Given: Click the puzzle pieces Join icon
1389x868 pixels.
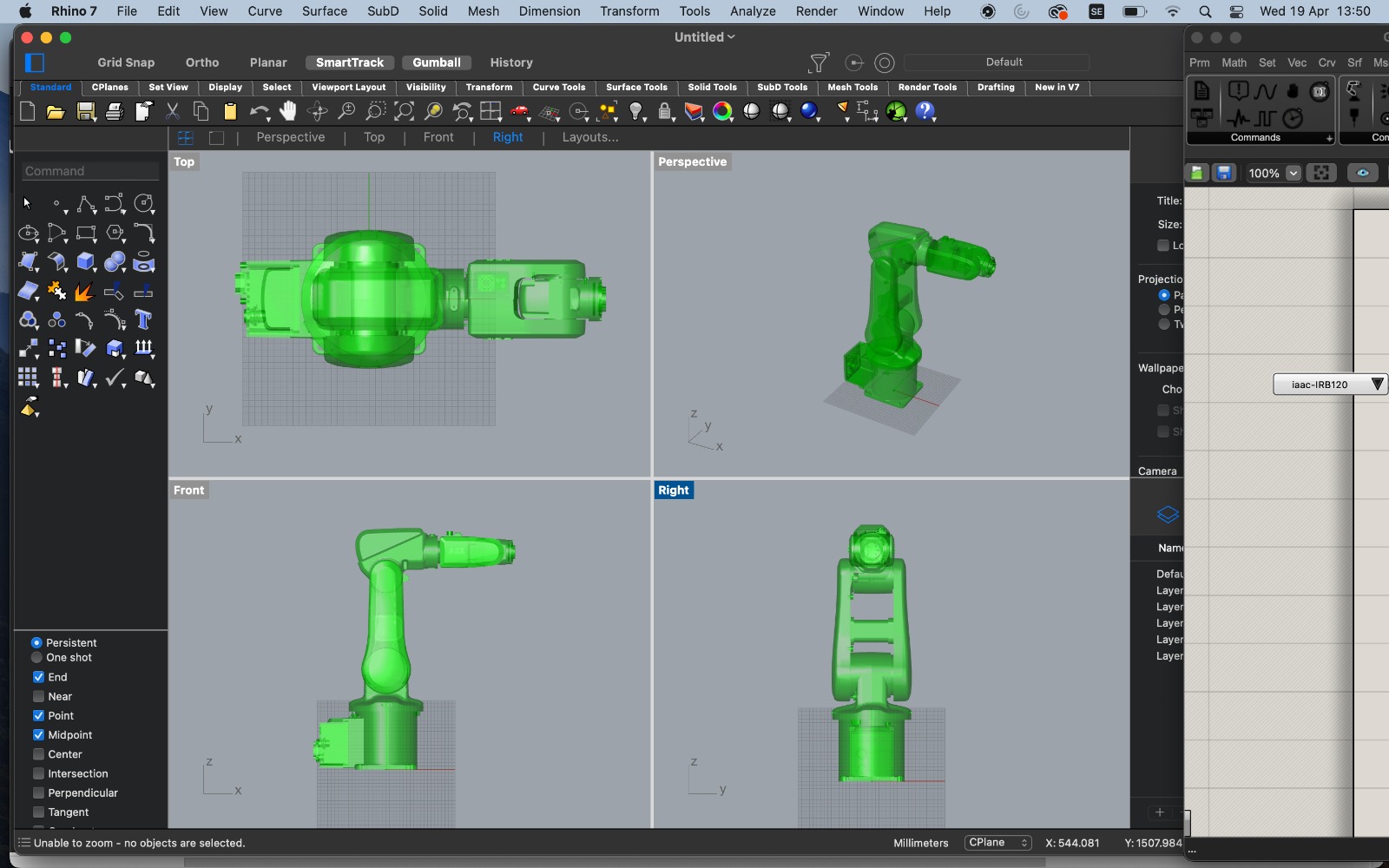Looking at the screenshot, I should 57,292.
